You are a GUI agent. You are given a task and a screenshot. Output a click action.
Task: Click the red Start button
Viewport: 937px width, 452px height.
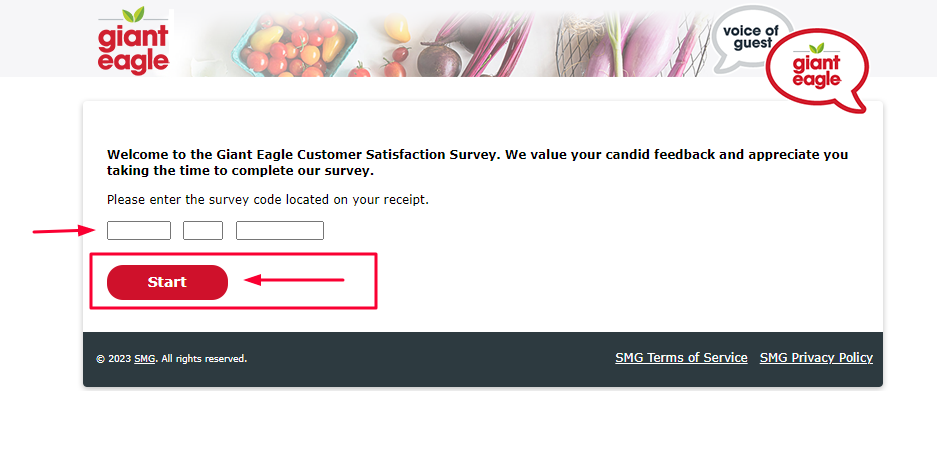167,282
